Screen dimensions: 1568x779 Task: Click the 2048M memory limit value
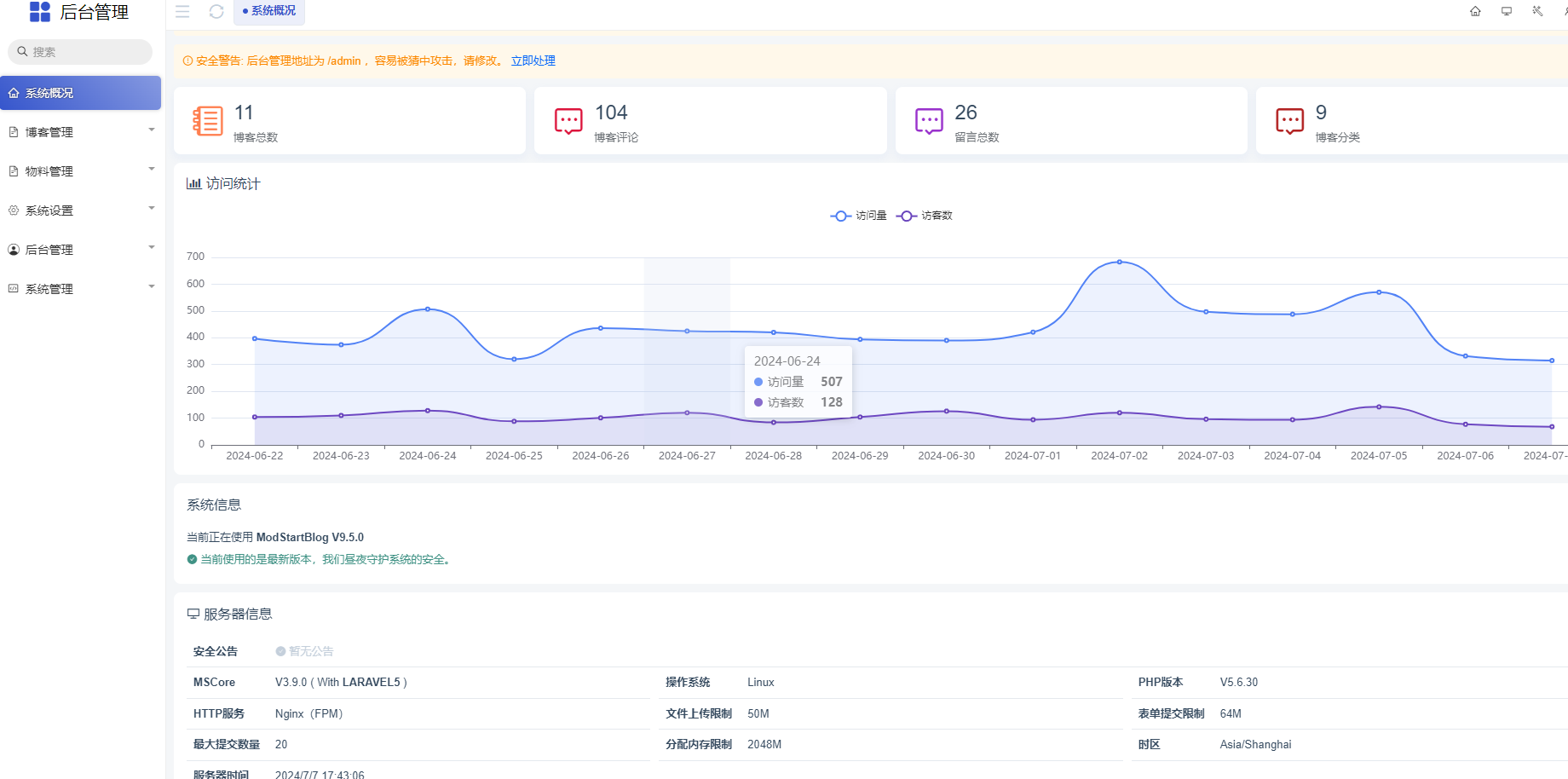pos(764,745)
